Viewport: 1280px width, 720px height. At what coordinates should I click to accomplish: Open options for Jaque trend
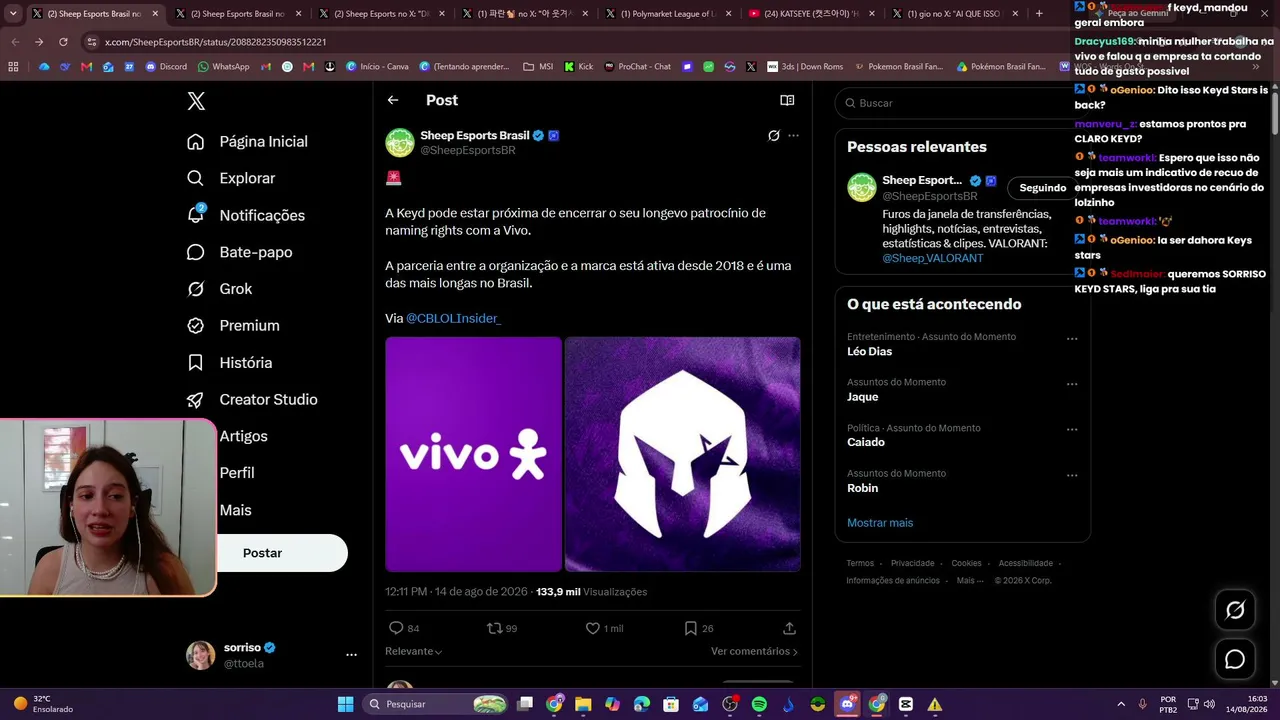1072,384
